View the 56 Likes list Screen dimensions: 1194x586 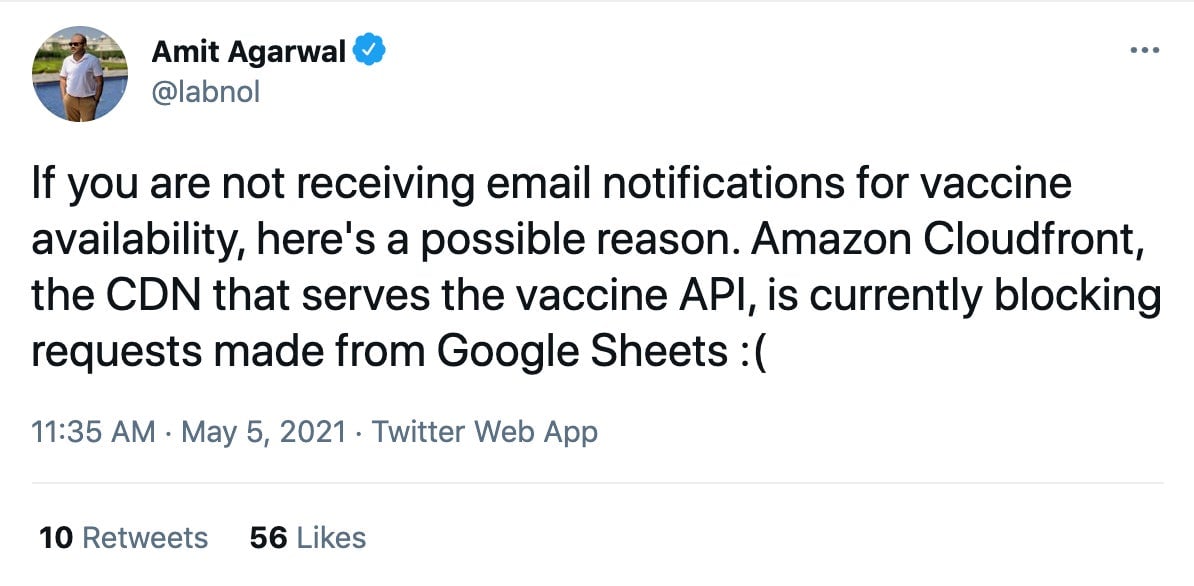308,538
